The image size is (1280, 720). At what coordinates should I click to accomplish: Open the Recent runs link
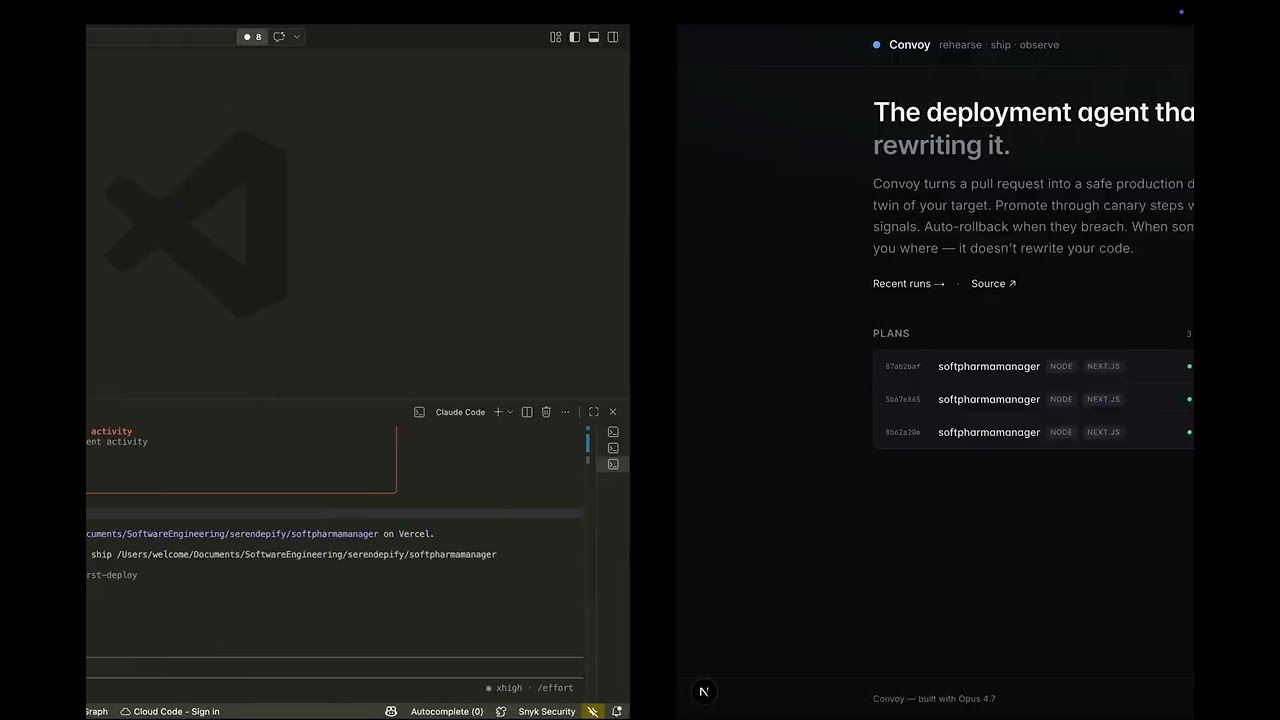pos(908,284)
